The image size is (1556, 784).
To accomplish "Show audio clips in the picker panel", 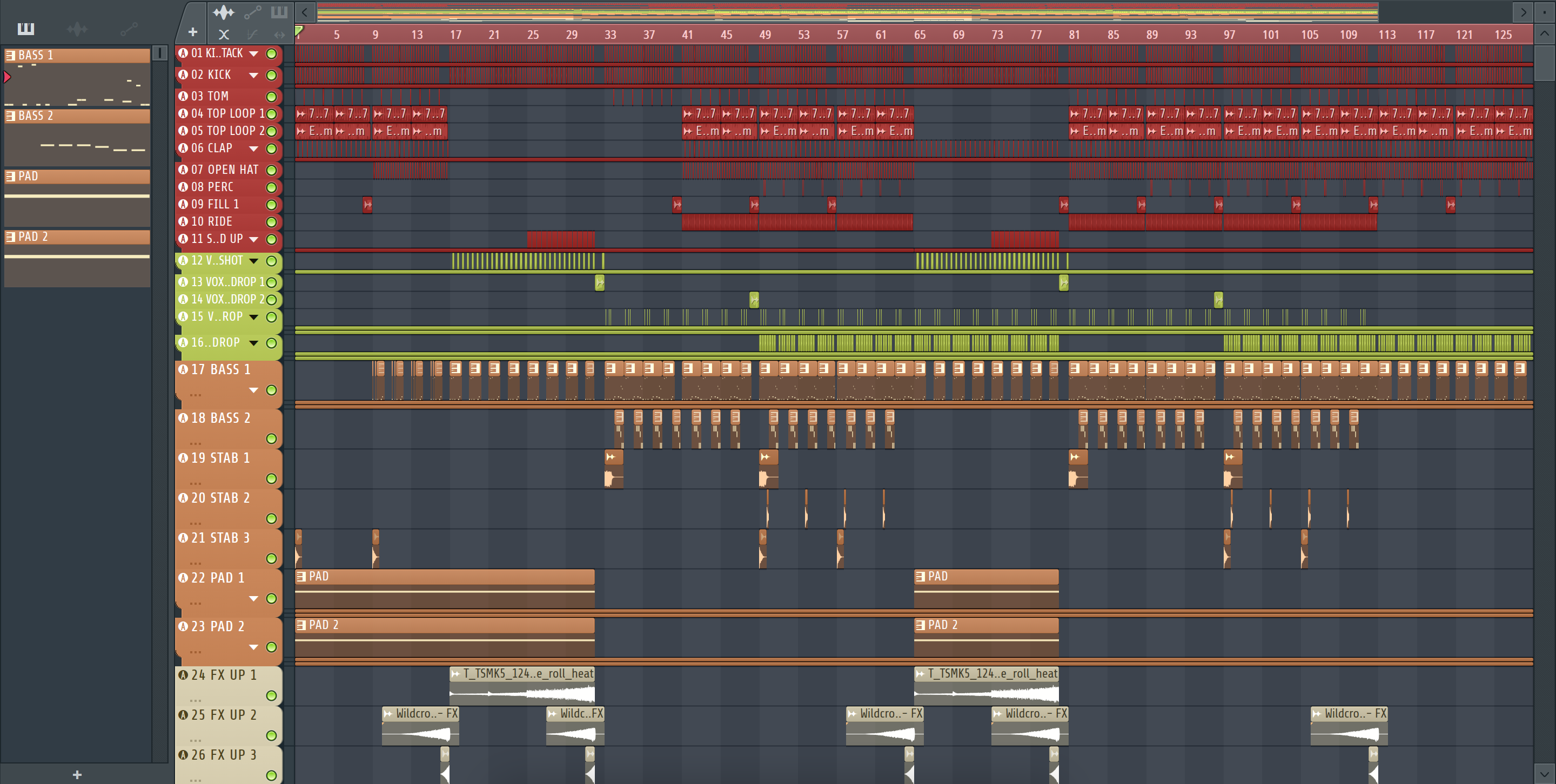I will click(x=77, y=29).
